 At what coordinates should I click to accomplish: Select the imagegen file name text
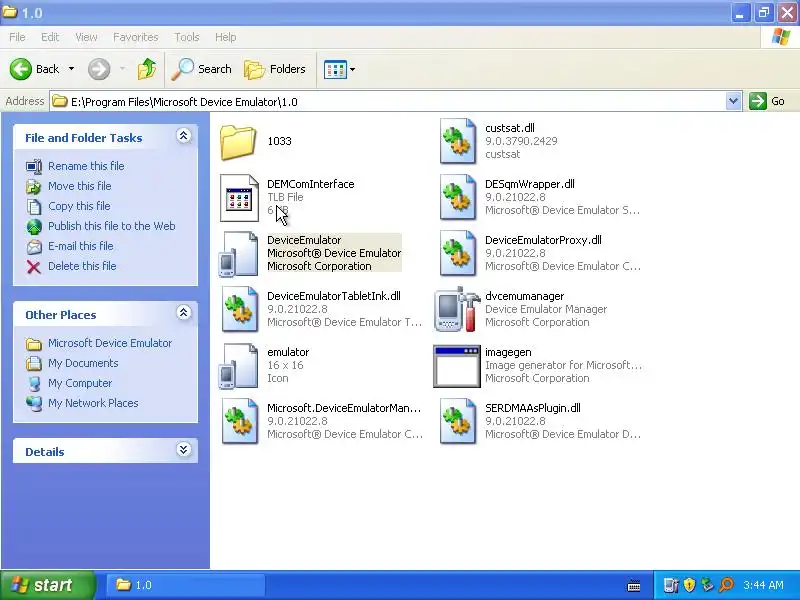click(508, 352)
